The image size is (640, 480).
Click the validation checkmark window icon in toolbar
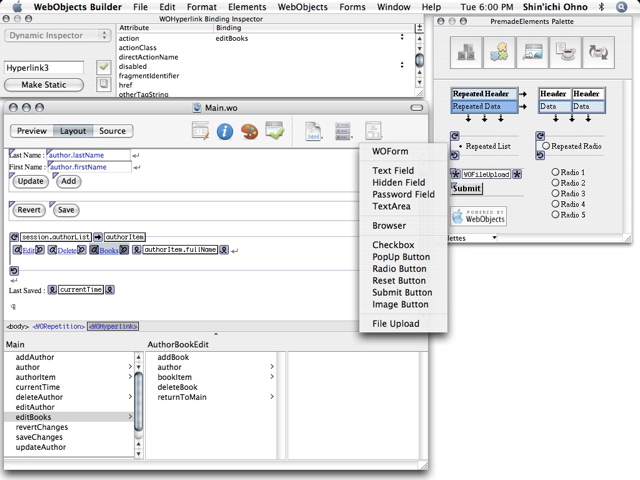tap(274, 130)
